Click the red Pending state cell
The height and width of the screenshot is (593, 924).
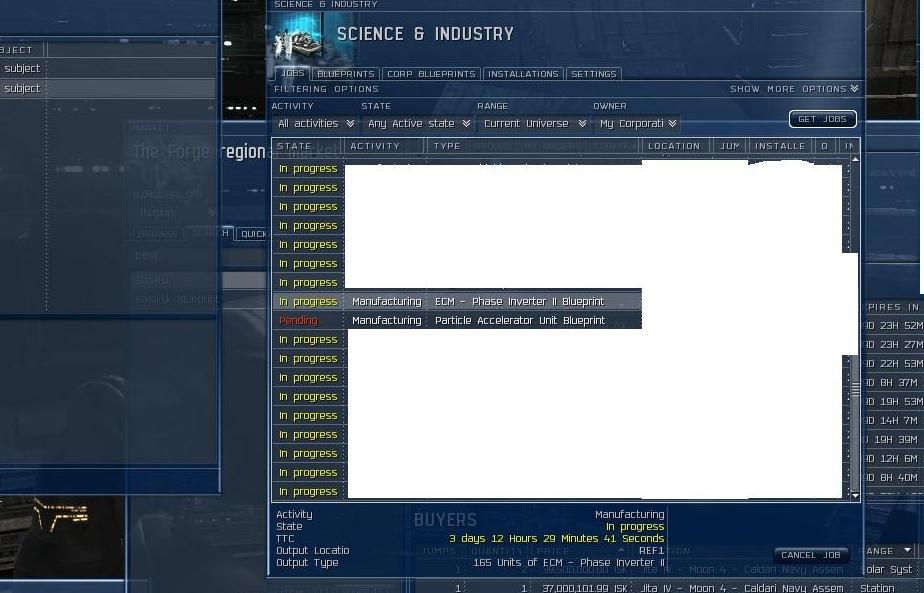(x=298, y=320)
